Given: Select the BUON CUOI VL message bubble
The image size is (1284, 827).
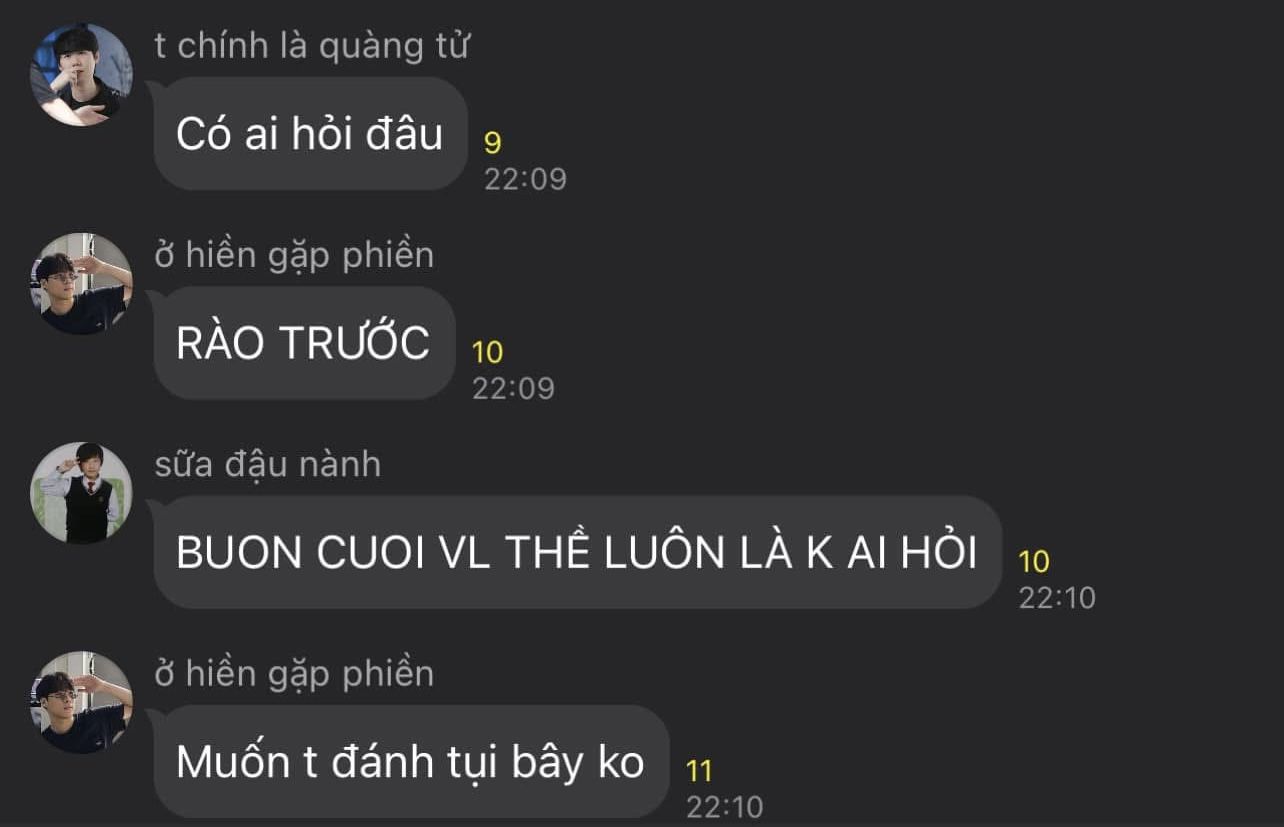Looking at the screenshot, I should point(578,552).
